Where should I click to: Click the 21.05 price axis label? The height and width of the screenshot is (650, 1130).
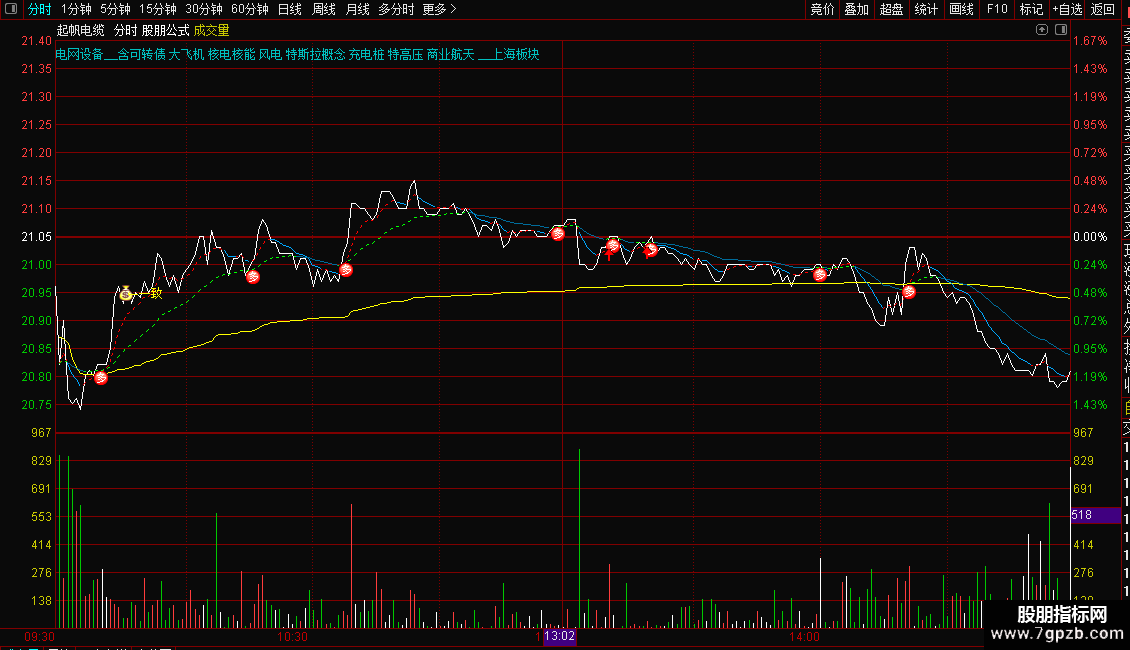[x=37, y=237]
